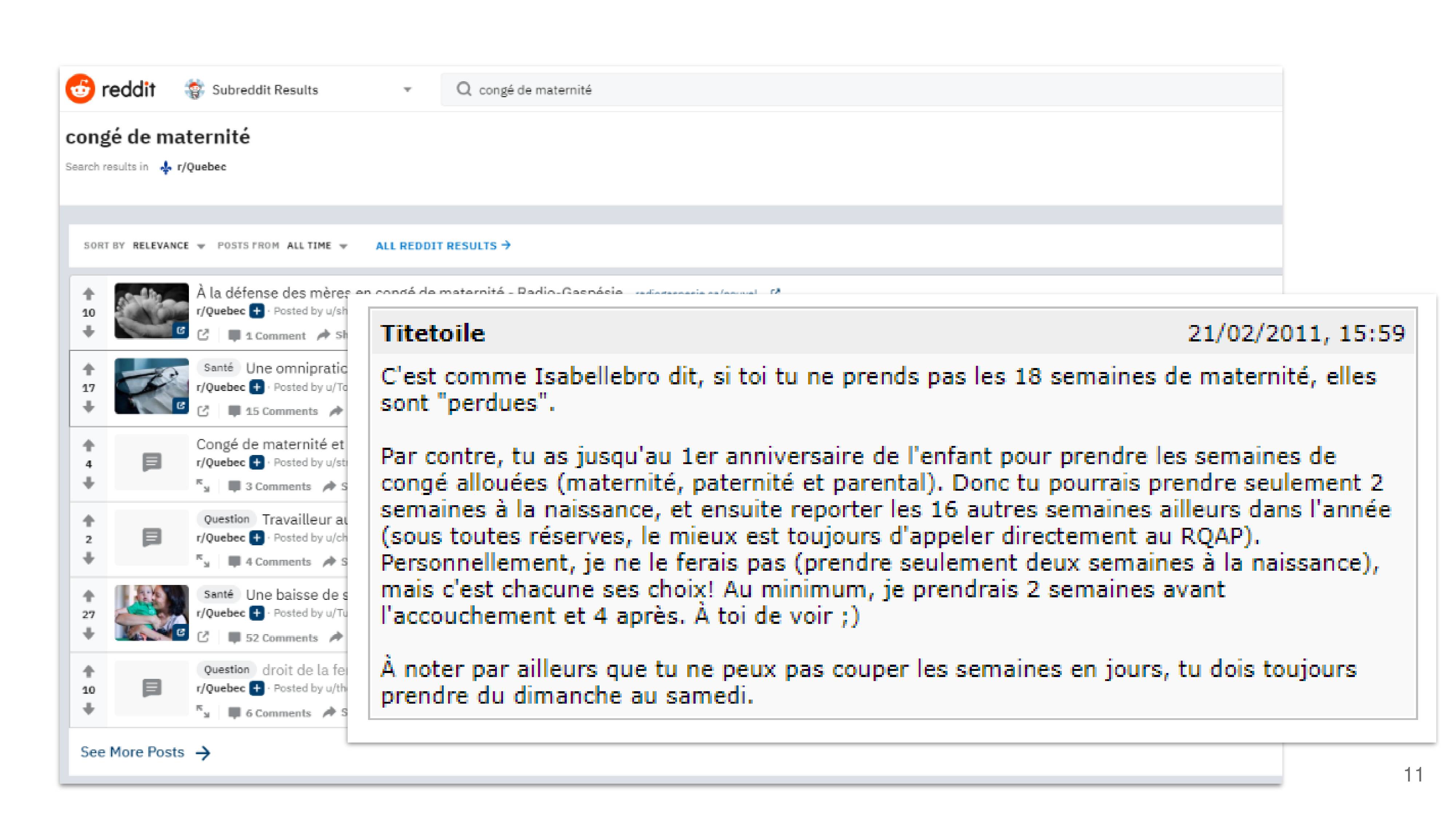Downvote the post with score 27

coord(88,634)
